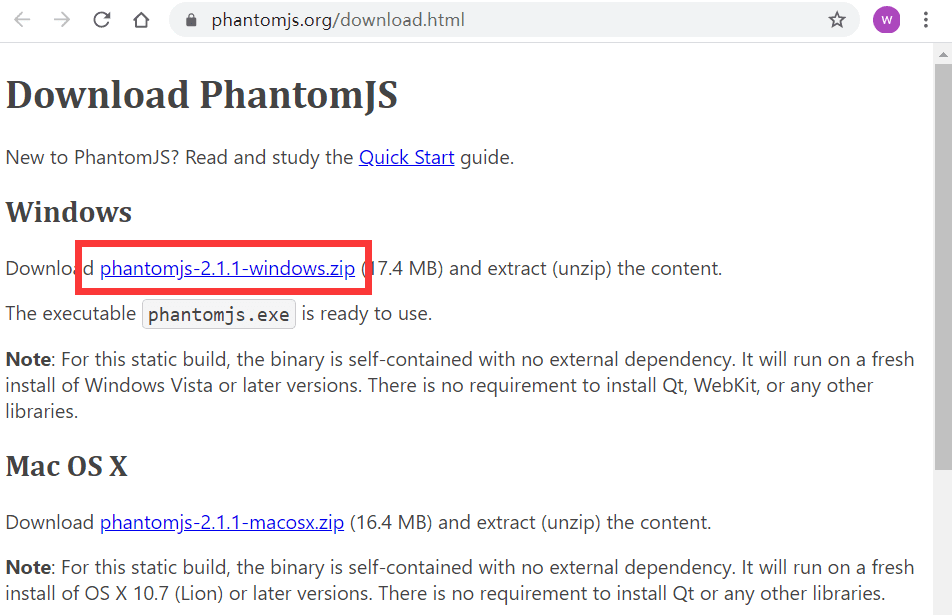Viewport: 952px width, 615px height.
Task: Click the scrollbar track below the thumb
Action: point(943,542)
